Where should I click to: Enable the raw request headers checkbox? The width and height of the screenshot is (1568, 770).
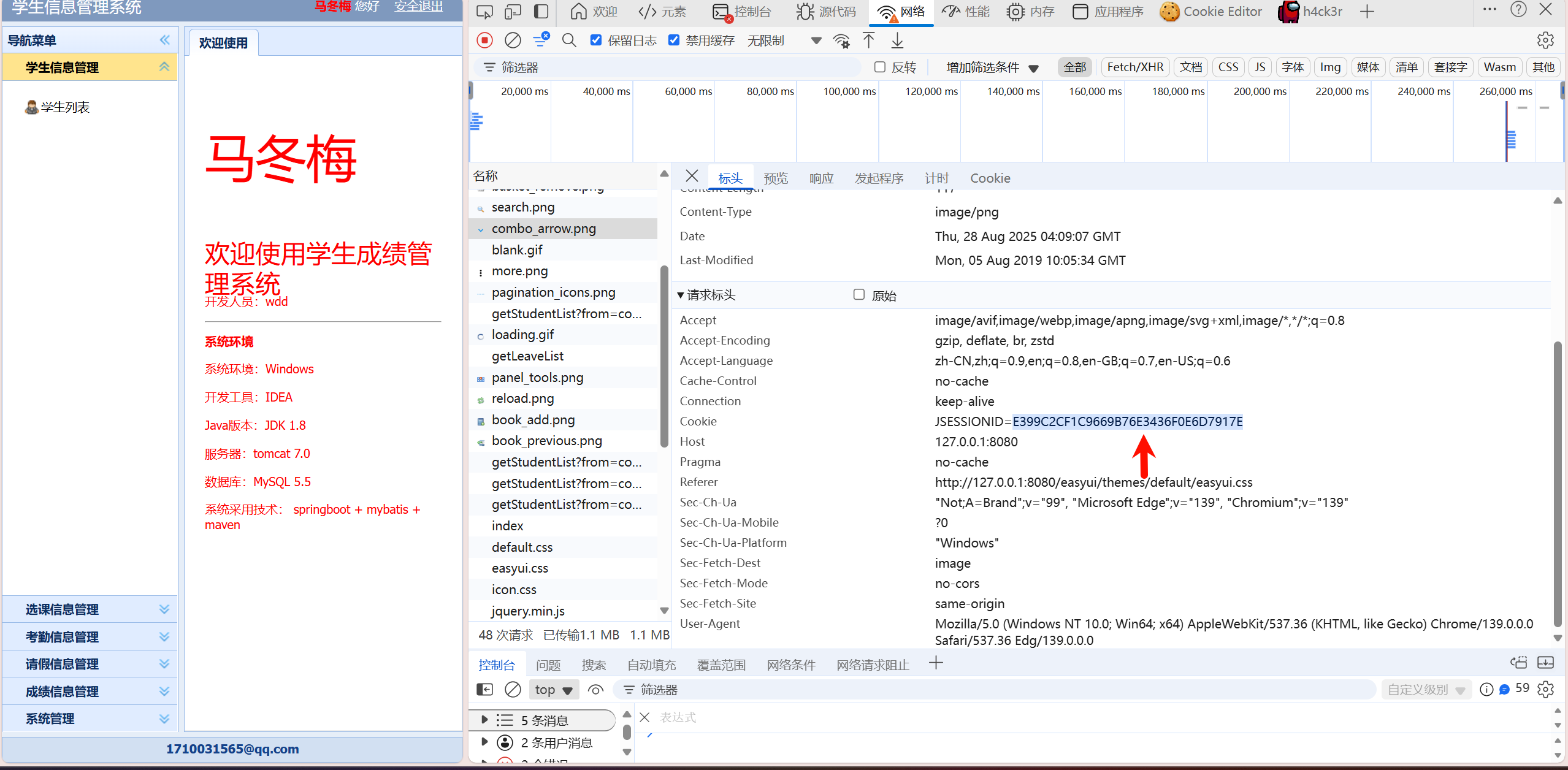click(x=859, y=295)
